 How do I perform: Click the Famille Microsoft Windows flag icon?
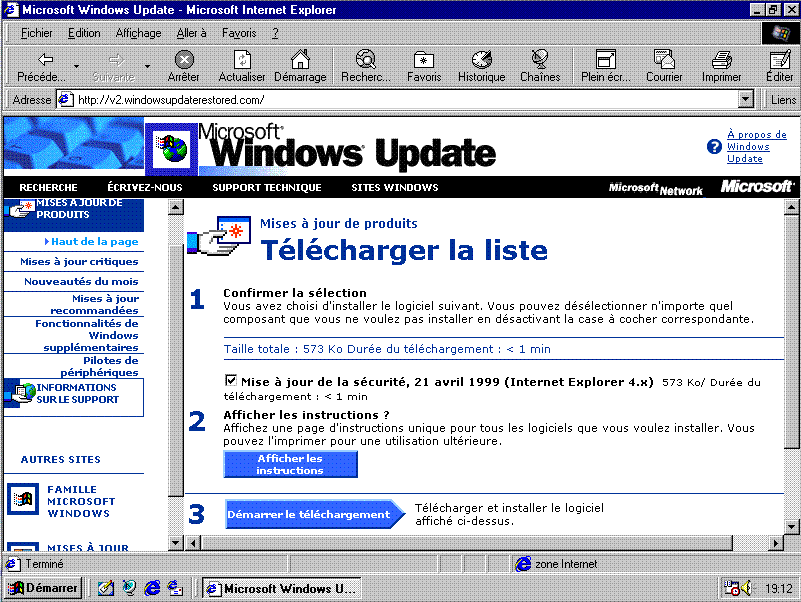23,499
